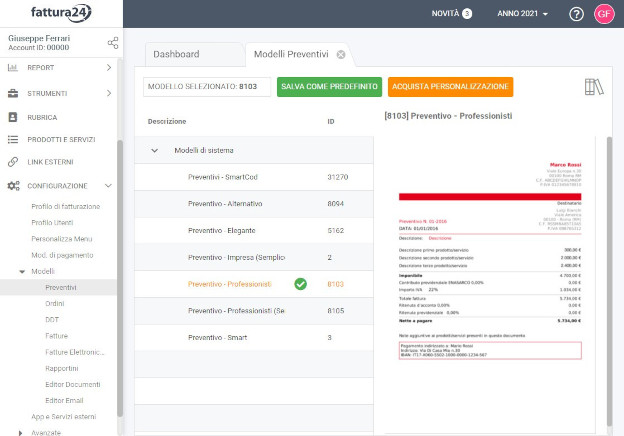Click the MODELLO SELEZIONATO: 8103 field

click(x=207, y=87)
